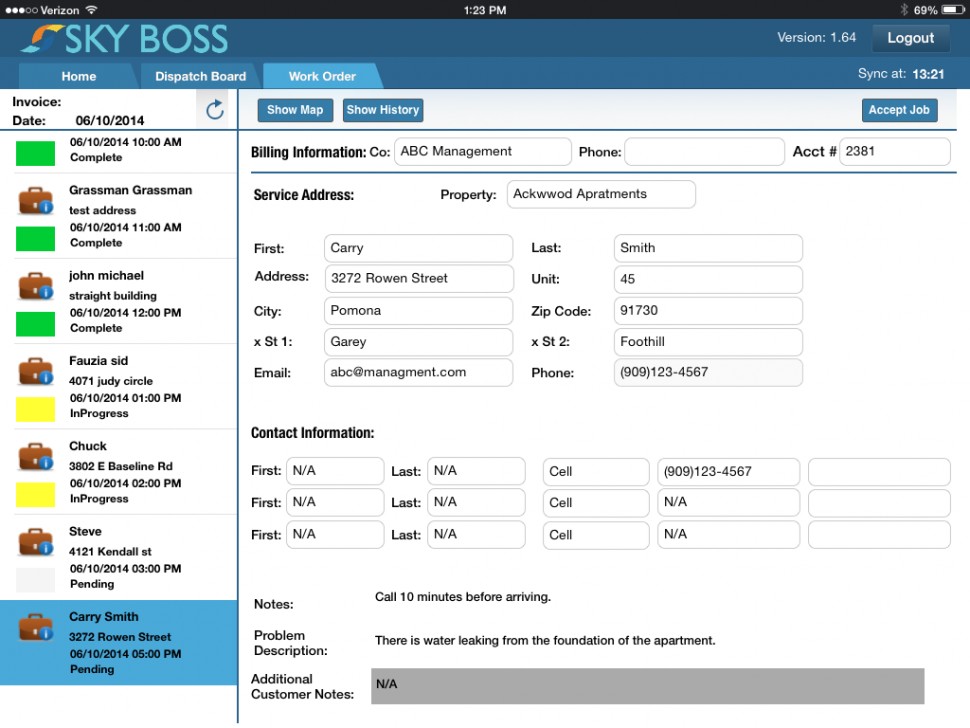Screen dimensions: 970x728
Task: Click the billing Co field ABC Management
Action: pos(483,152)
